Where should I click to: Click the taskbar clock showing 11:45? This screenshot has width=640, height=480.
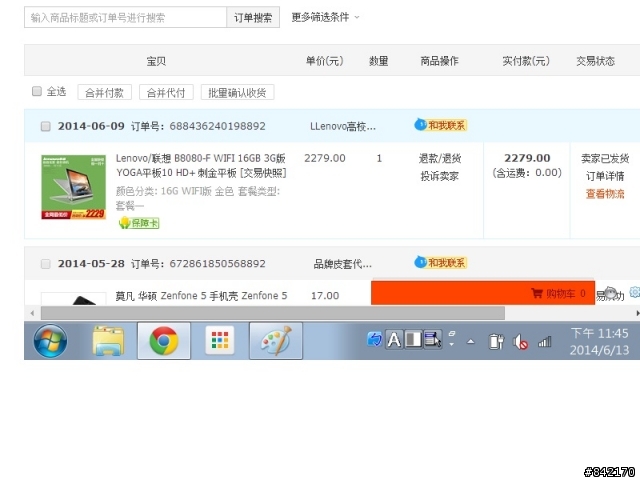pos(599,341)
